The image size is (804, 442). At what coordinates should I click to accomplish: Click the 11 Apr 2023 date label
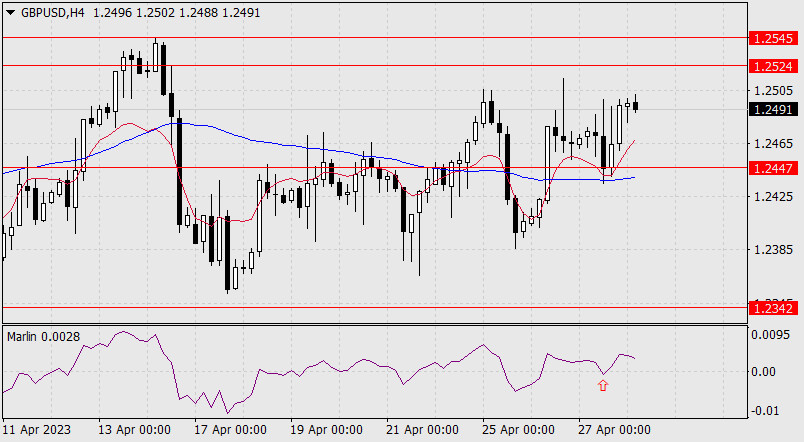pyautogui.click(x=37, y=429)
